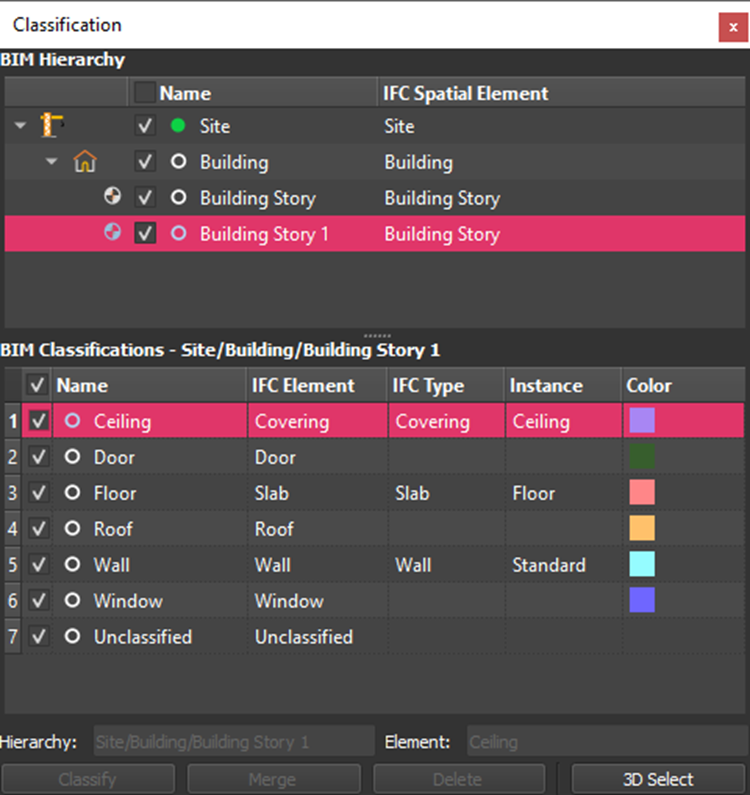Click the IFC Element column header

(304, 385)
